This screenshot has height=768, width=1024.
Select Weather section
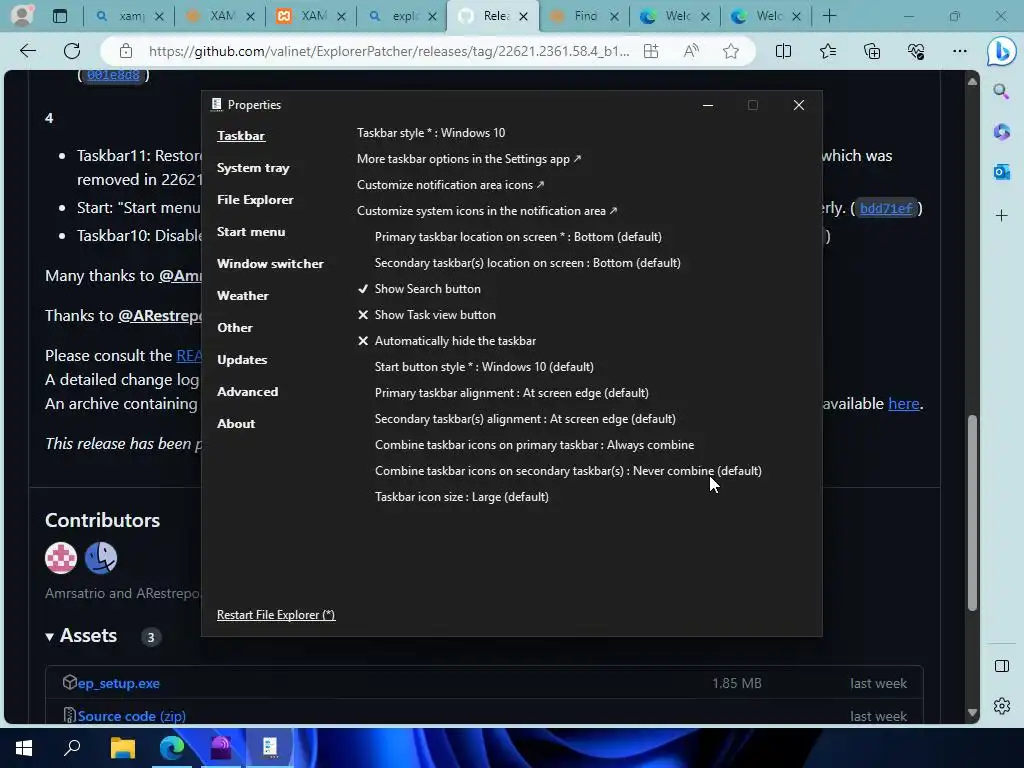pyautogui.click(x=242, y=296)
